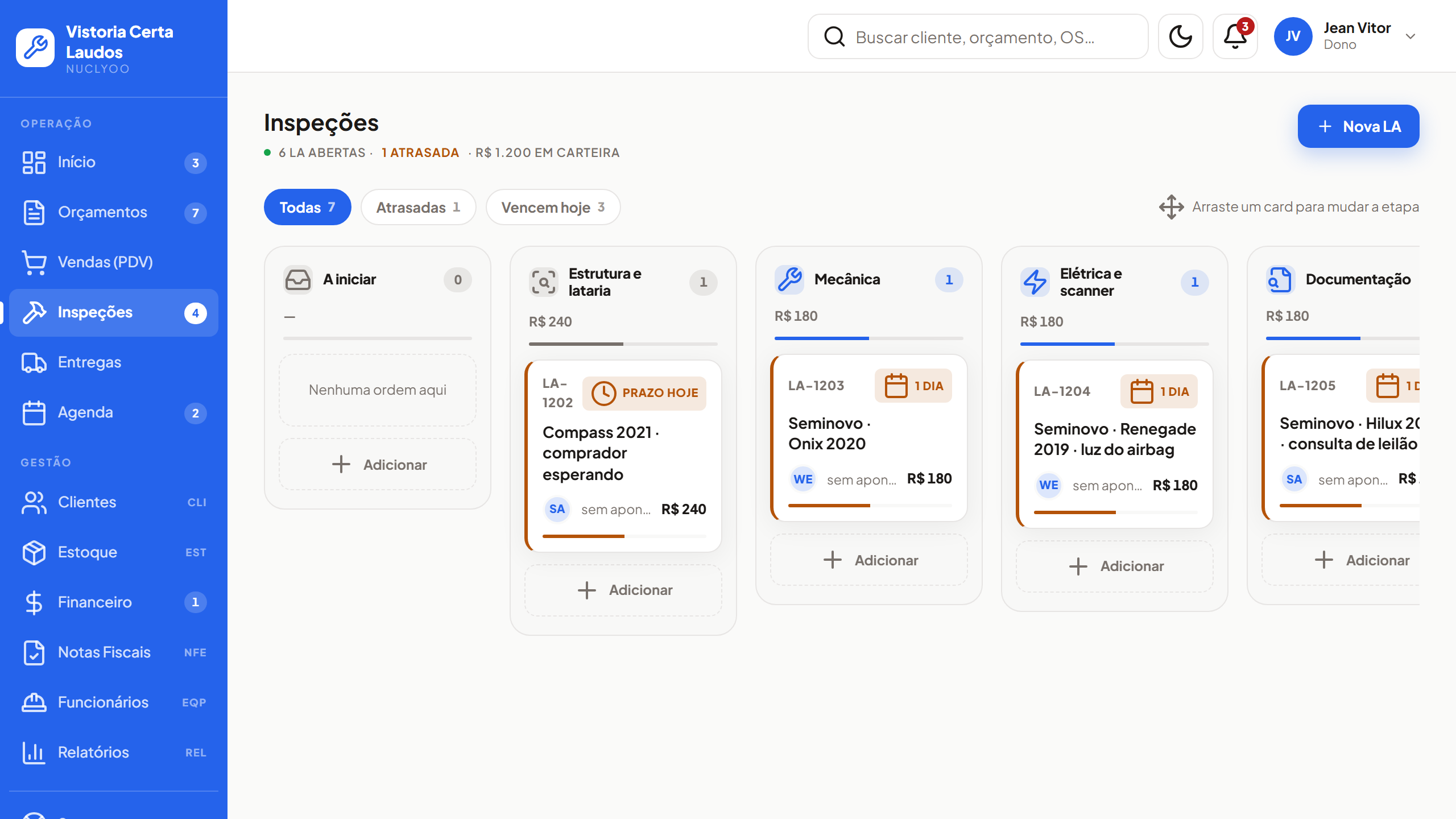The width and height of the screenshot is (1456, 819).
Task: Click Adicionar in Mecânica column
Action: (x=869, y=560)
